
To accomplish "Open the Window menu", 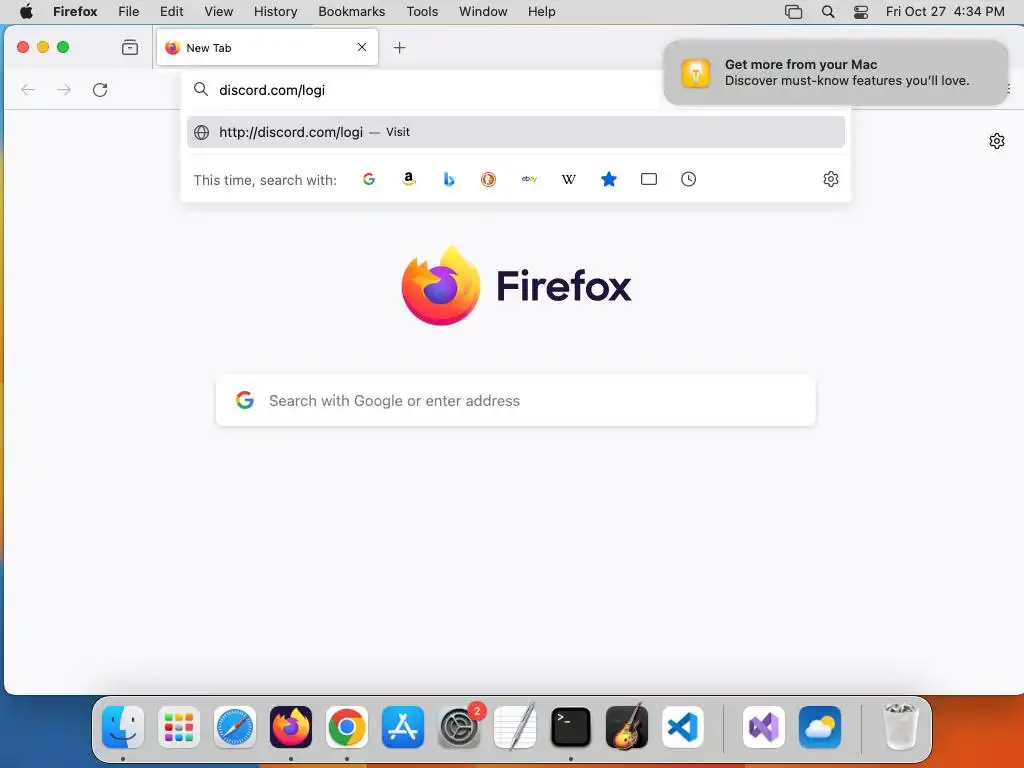I will 483,12.
